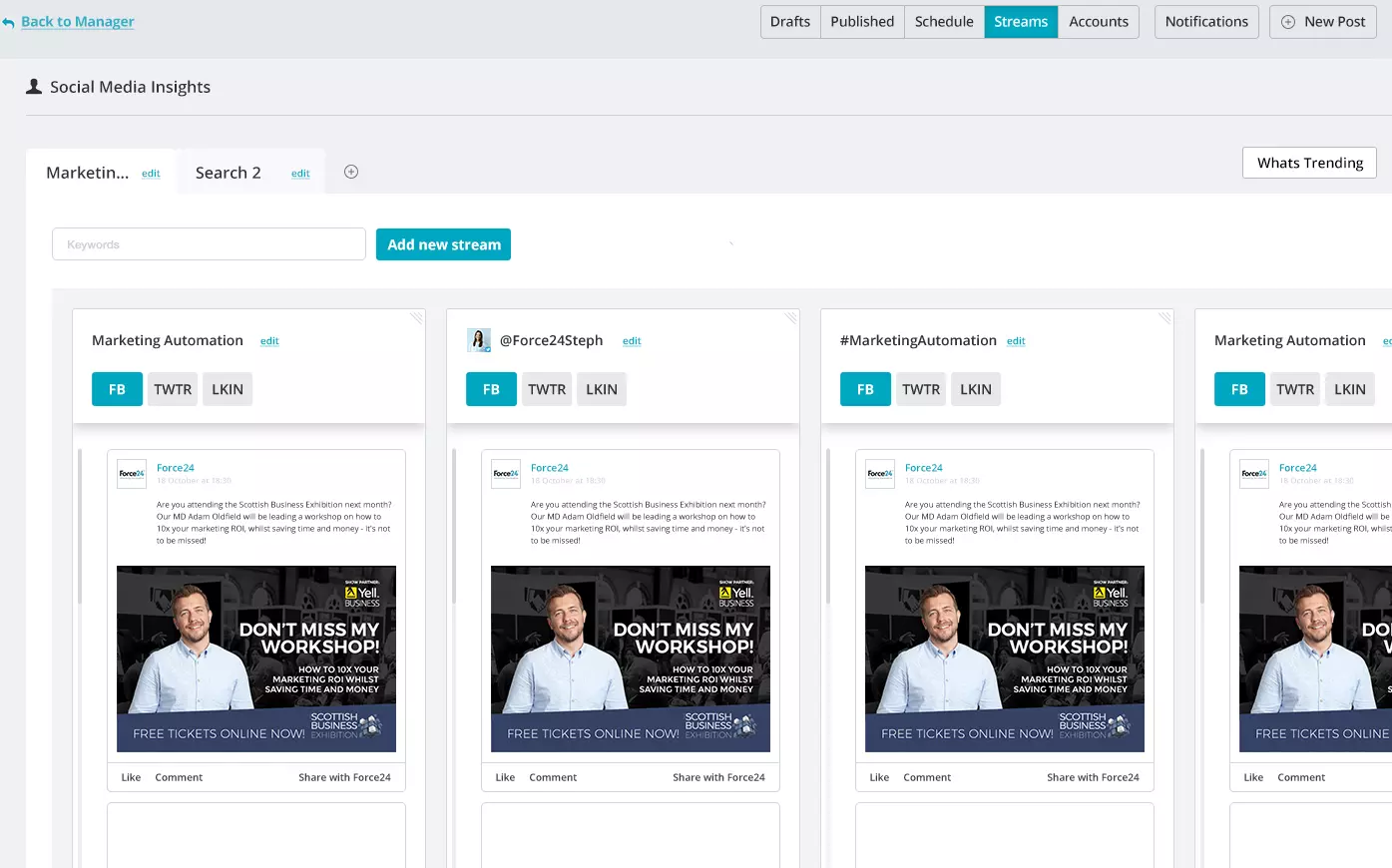Viewport: 1392px width, 868px height.
Task: Click the back arrow icon beside Back to Manager
Action: pos(8,22)
